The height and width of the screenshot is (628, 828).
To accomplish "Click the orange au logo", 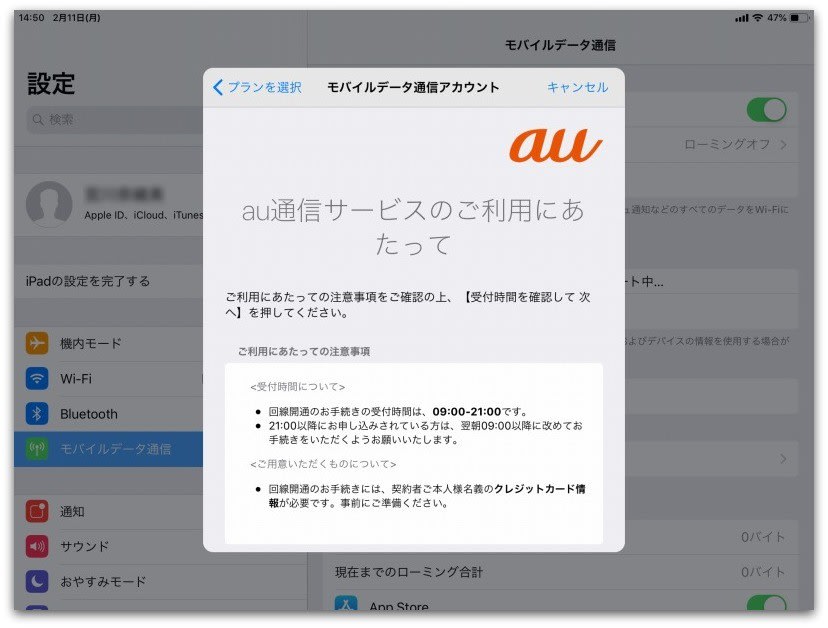I will pos(555,145).
